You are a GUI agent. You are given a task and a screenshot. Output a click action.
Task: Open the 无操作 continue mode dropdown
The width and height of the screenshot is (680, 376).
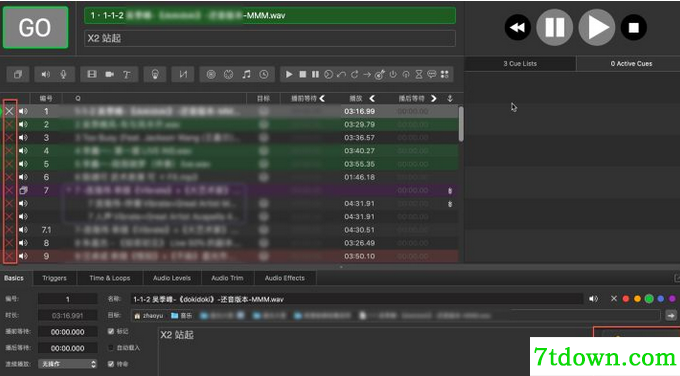pyautogui.click(x=68, y=364)
